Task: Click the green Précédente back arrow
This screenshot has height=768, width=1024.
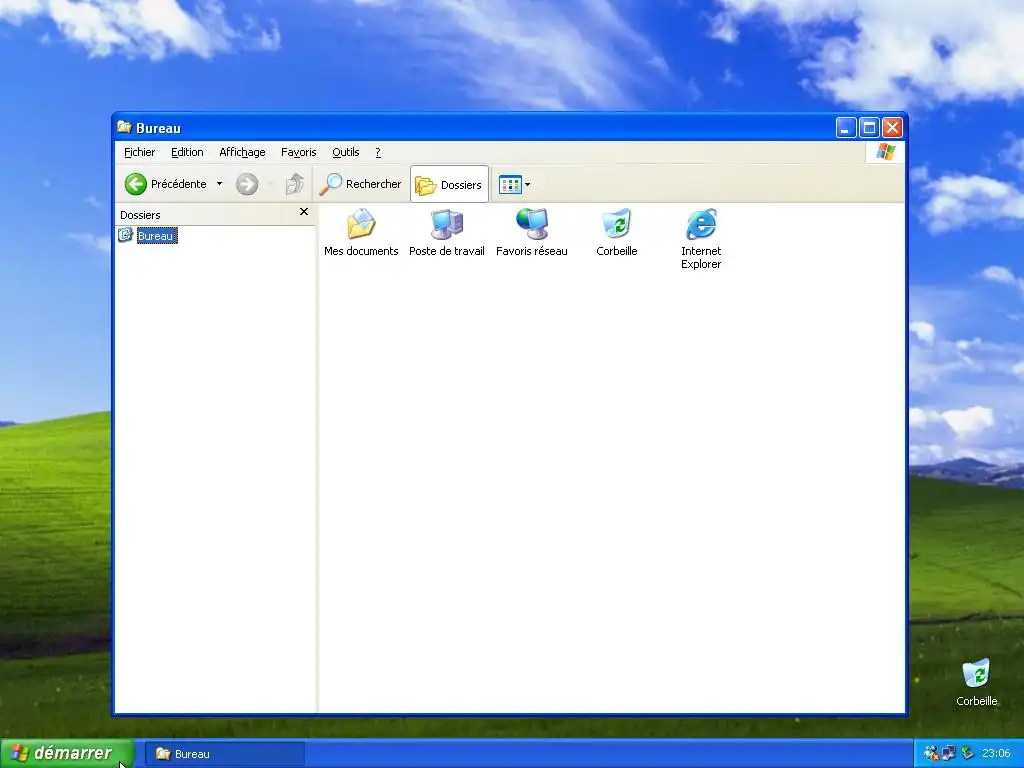Action: pos(136,184)
